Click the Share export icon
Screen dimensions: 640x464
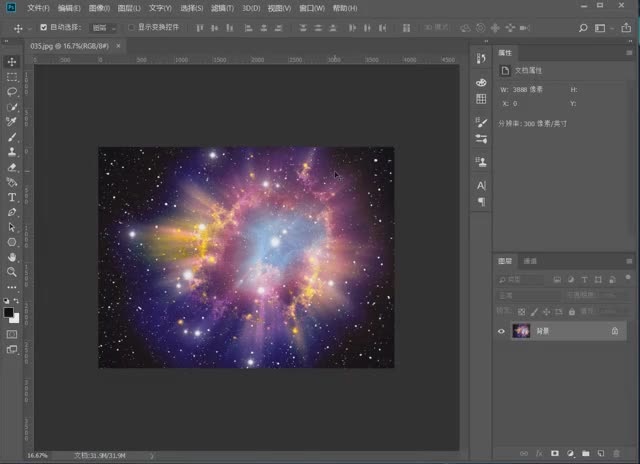(626, 28)
